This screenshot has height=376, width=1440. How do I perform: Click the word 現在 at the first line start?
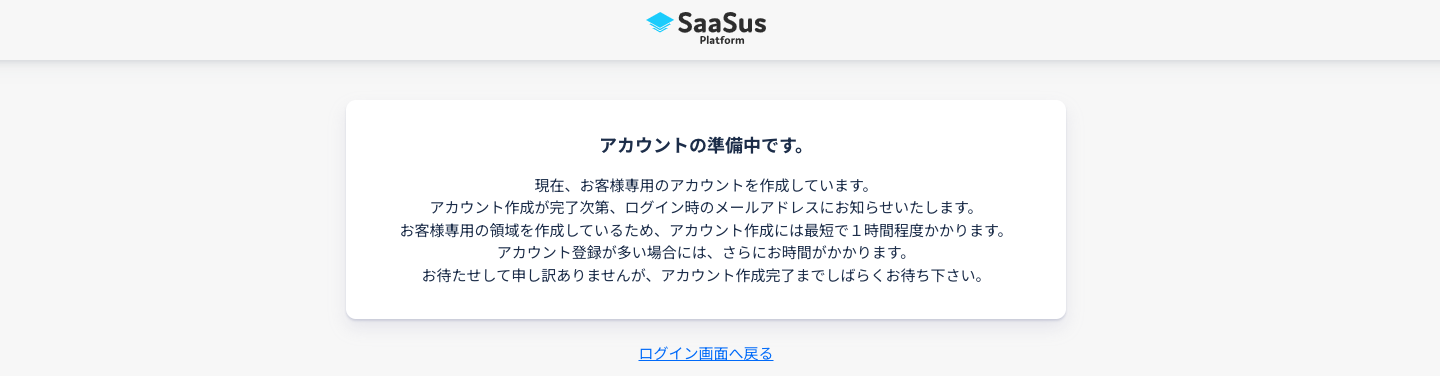pyautogui.click(x=550, y=186)
